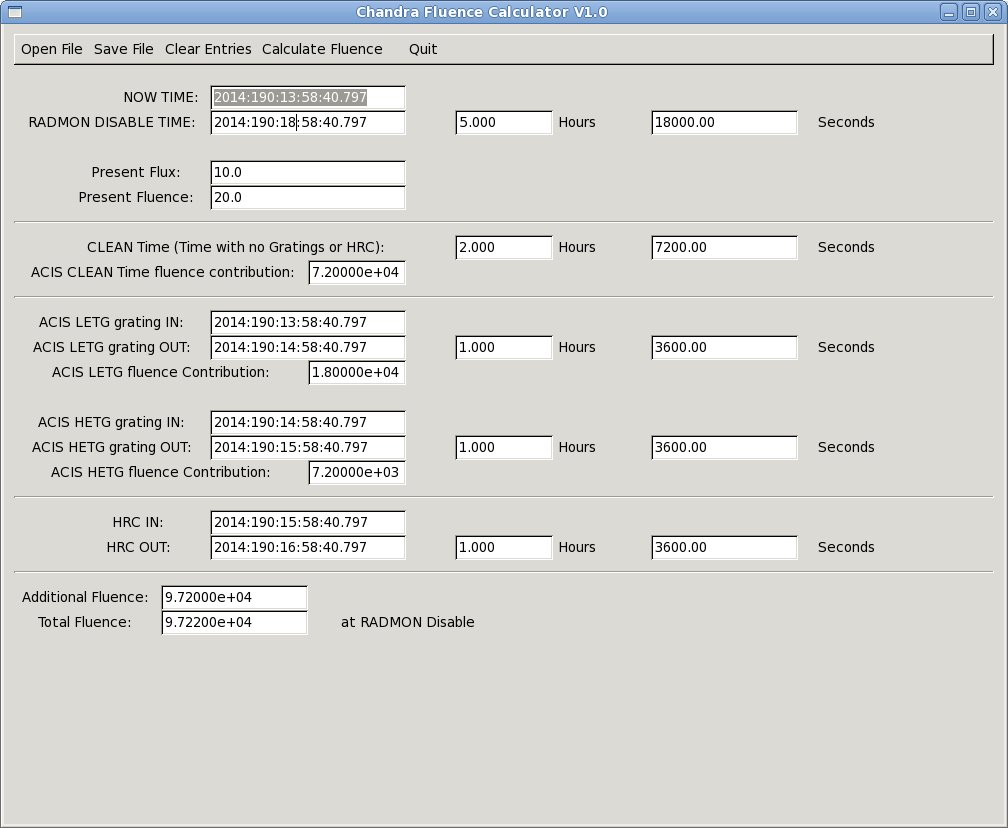The image size is (1008, 828).
Task: Edit the ACIS LETG grating OUT time
Action: click(307, 347)
